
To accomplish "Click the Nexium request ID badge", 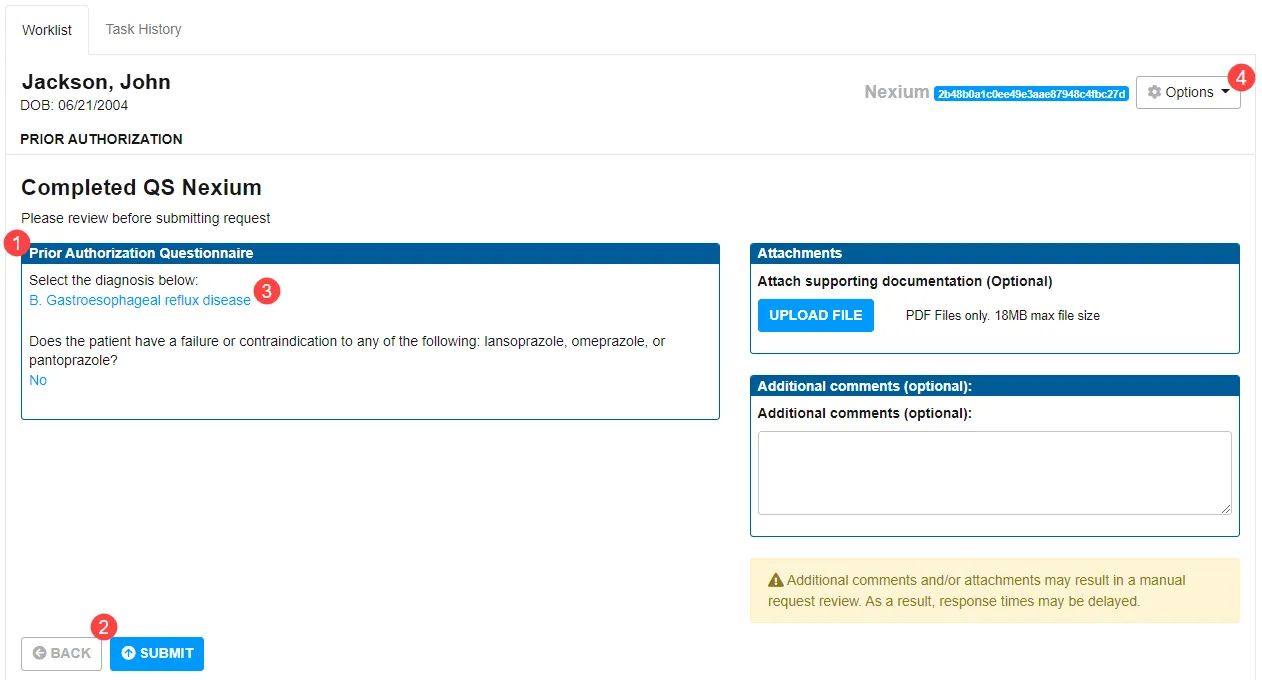I will (x=1031, y=93).
